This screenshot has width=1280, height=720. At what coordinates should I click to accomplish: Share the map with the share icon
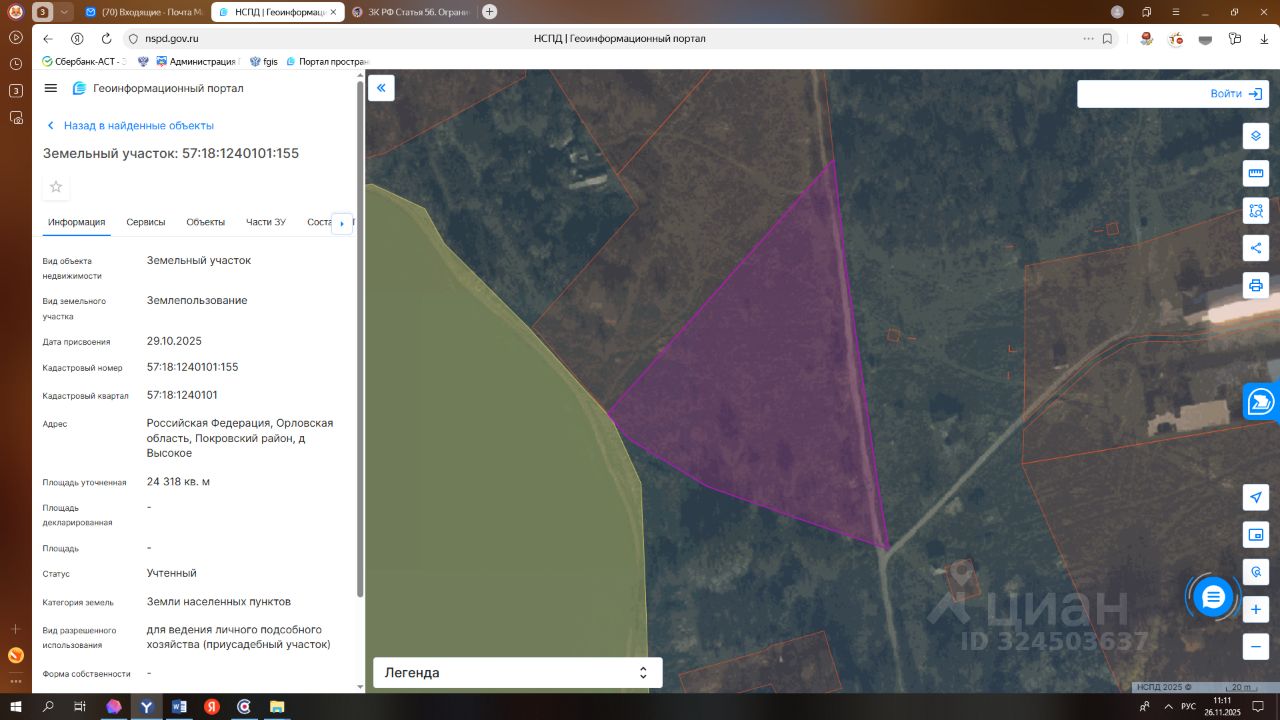point(1256,248)
